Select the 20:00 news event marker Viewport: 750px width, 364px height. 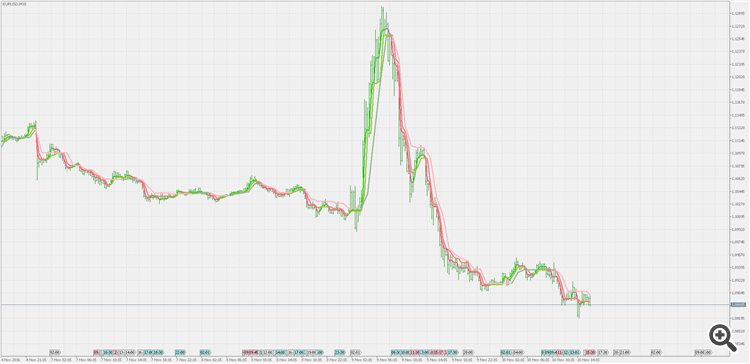(468, 352)
